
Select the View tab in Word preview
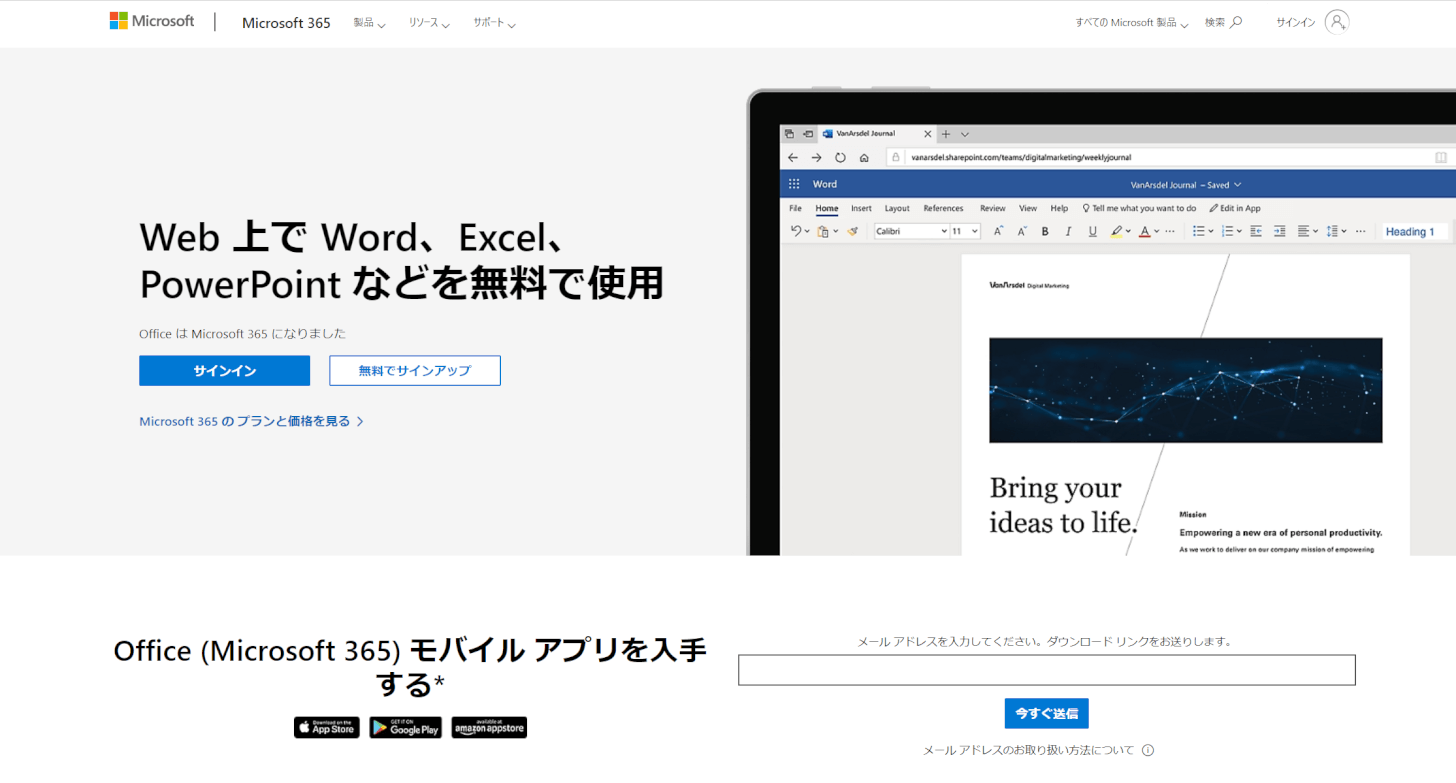(x=1028, y=208)
